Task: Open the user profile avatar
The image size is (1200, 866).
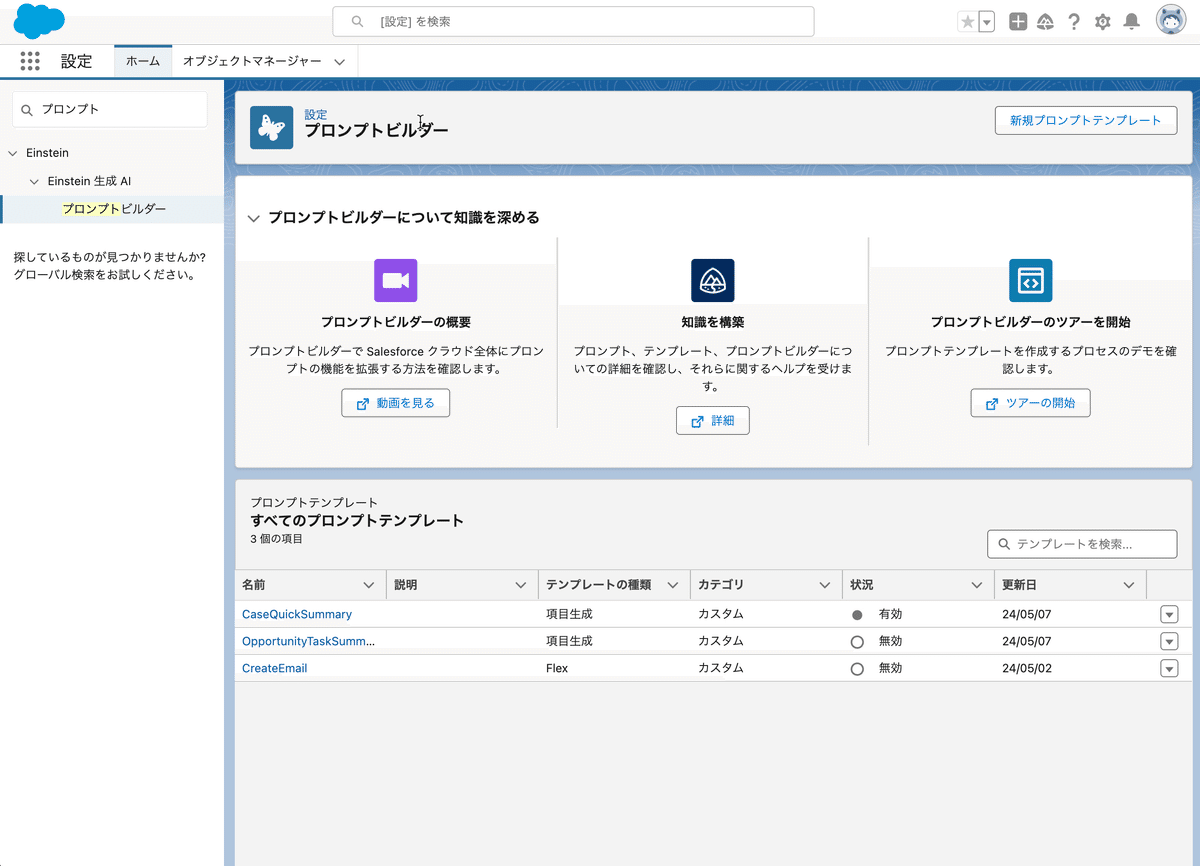Action: pos(1171,21)
